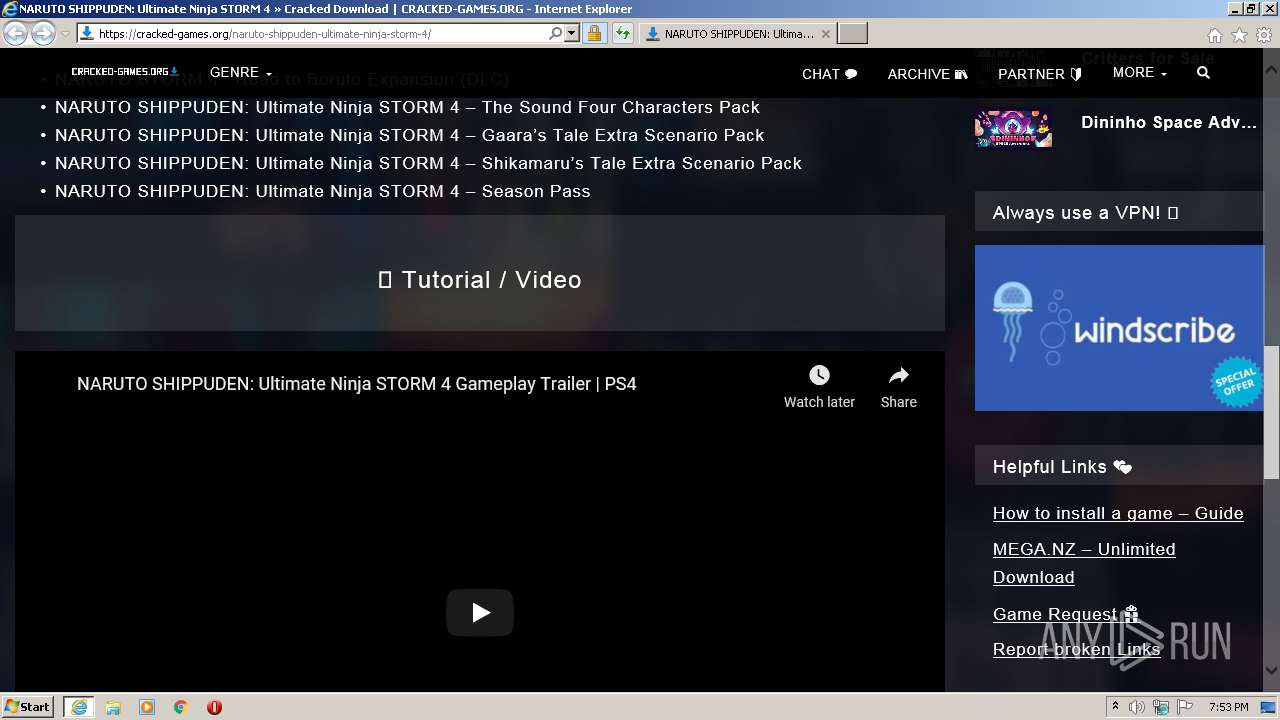Click the site search magnifier icon

click(x=1203, y=73)
